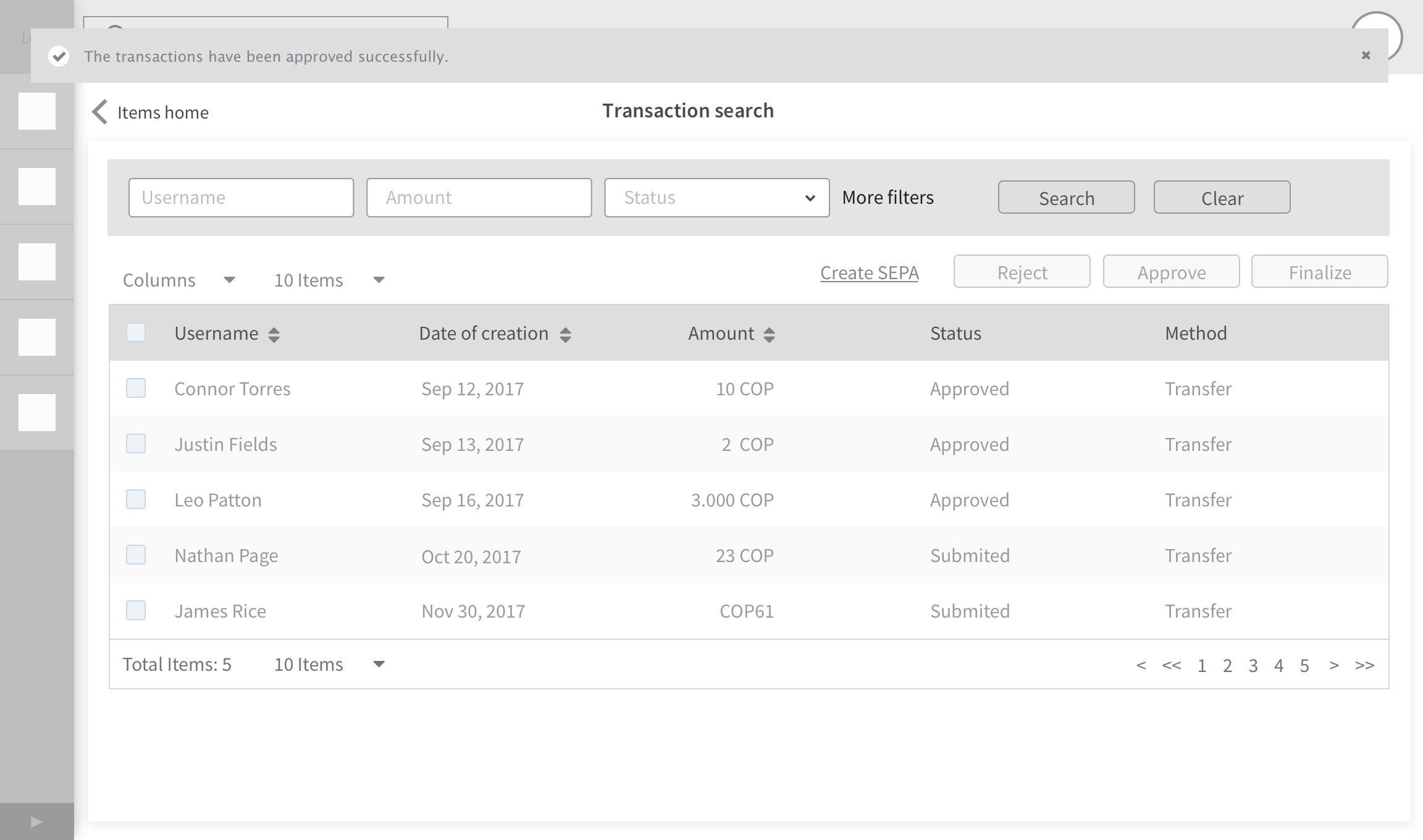Open the Create SEPA link
The width and height of the screenshot is (1423, 840).
pos(869,273)
